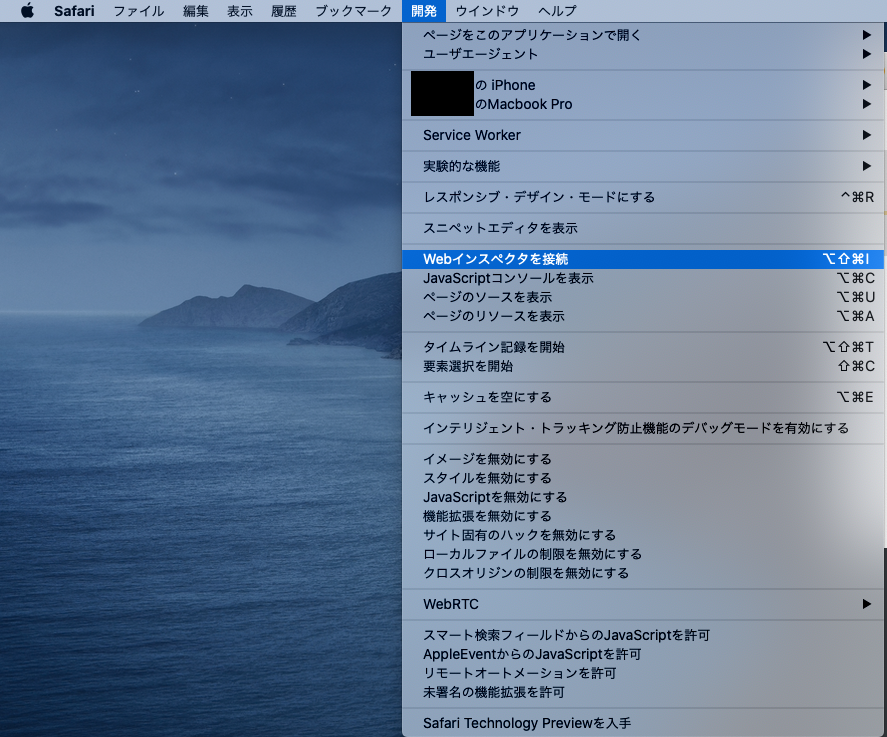The image size is (887, 737).
Task: Choose レスポンシブ・デザイン・モードにする
Action: (x=643, y=197)
